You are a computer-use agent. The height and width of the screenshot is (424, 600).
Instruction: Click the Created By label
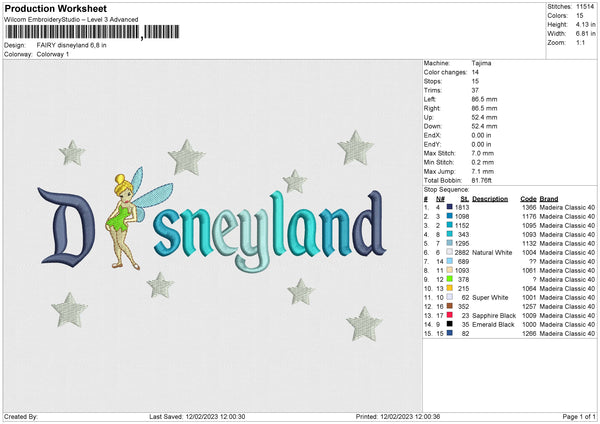[21, 416]
